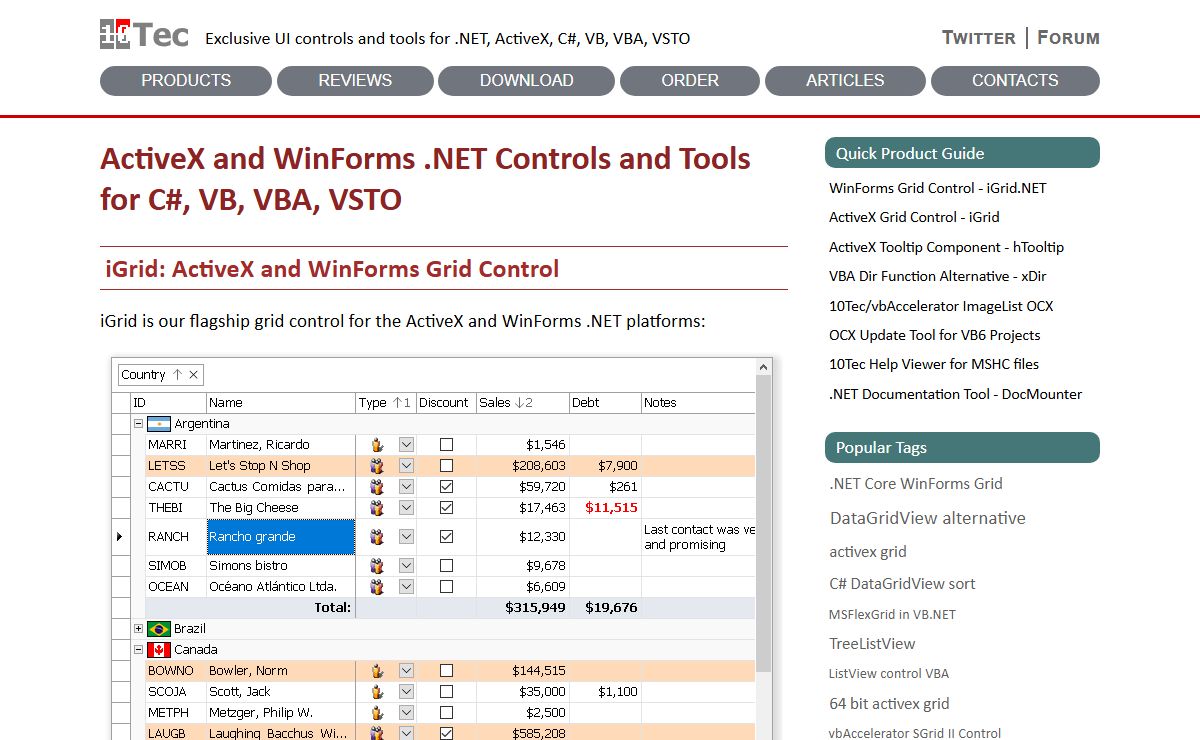Check Discount for Océano Atlántico Ltda.
The height and width of the screenshot is (740, 1200).
coord(447,587)
